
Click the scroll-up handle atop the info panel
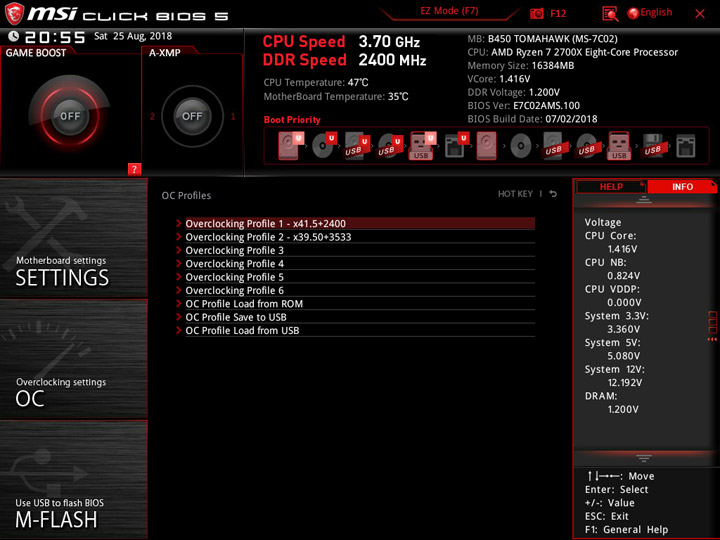pos(644,199)
